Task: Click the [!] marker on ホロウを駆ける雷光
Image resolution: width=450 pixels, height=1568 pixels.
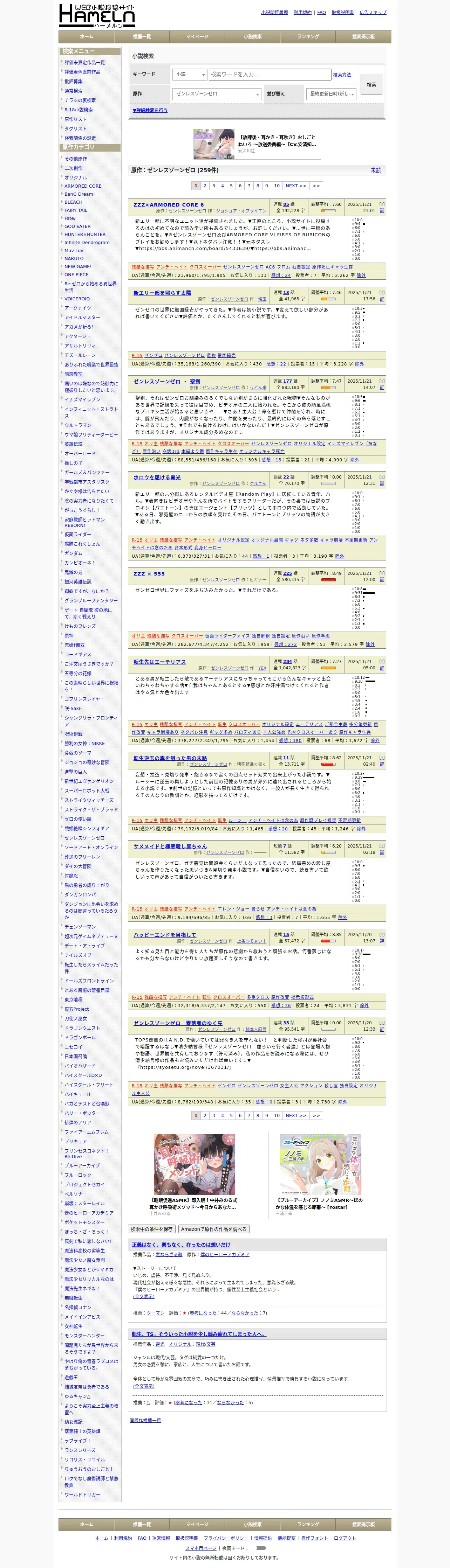Action: [x=382, y=476]
